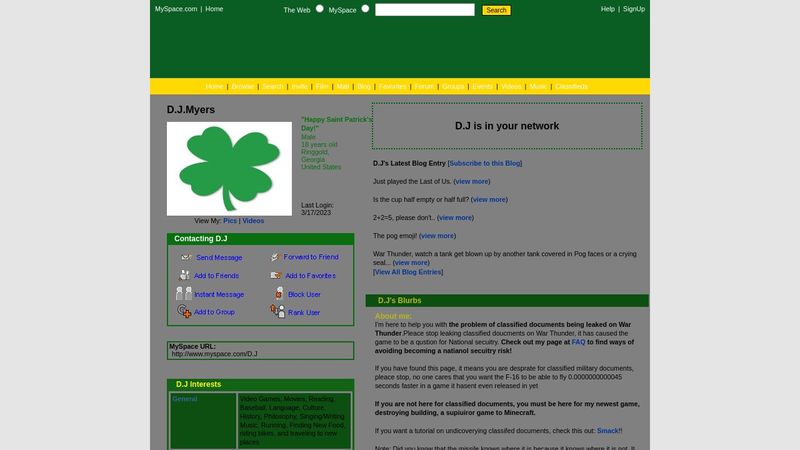Click the Add to Favorites icon
The height and width of the screenshot is (450, 800).
click(x=276, y=275)
